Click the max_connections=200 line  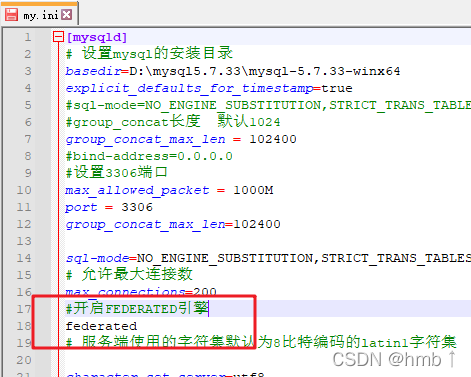click(x=141, y=292)
